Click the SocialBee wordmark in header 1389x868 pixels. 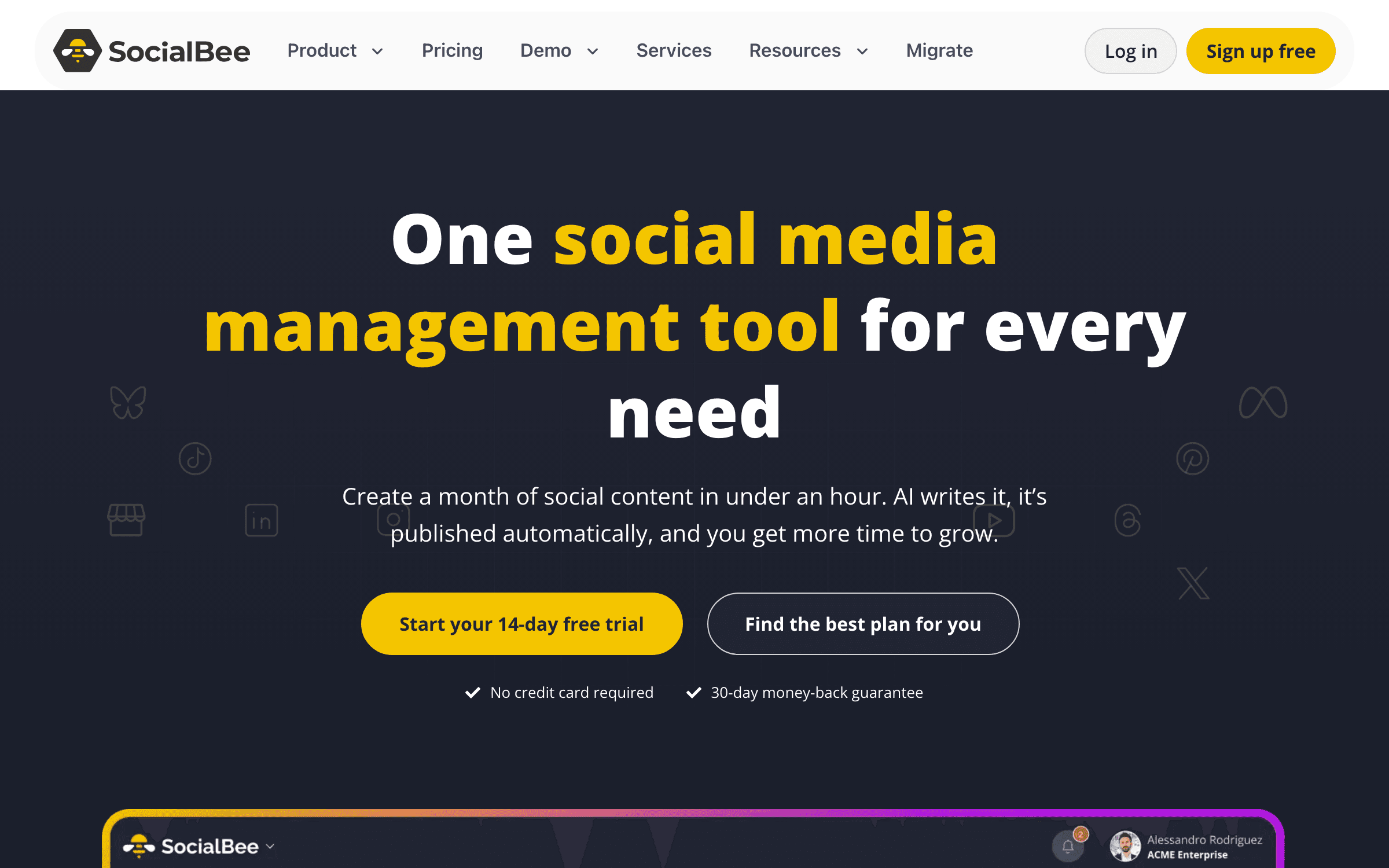(179, 52)
